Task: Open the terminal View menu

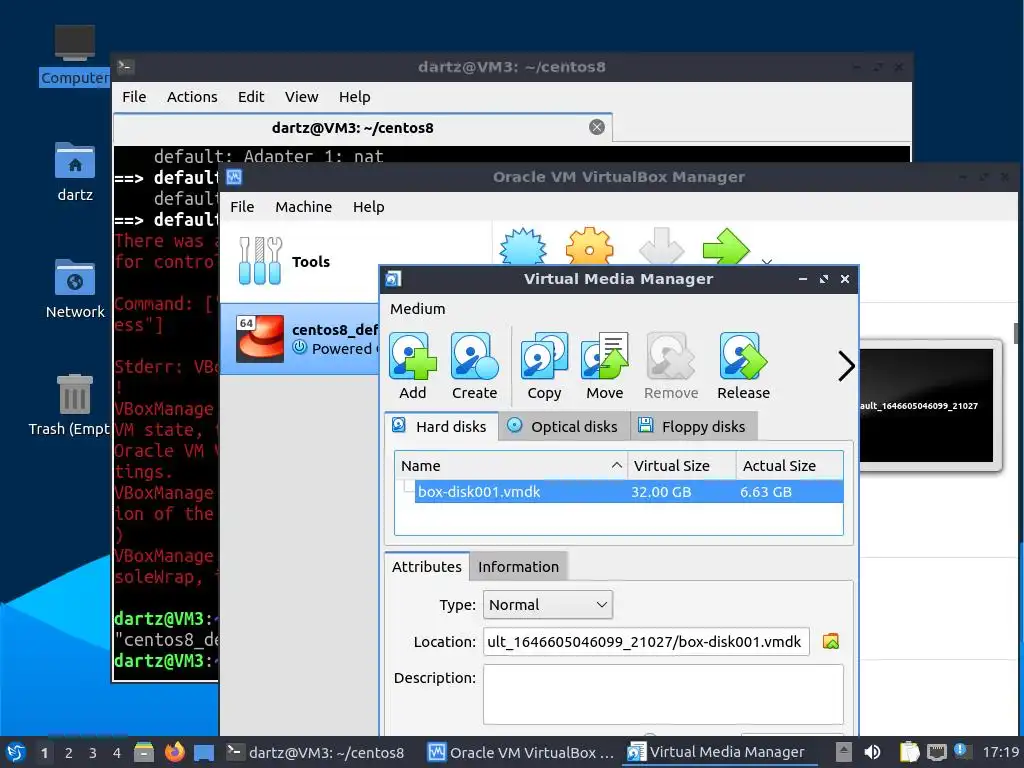Action: 301,97
